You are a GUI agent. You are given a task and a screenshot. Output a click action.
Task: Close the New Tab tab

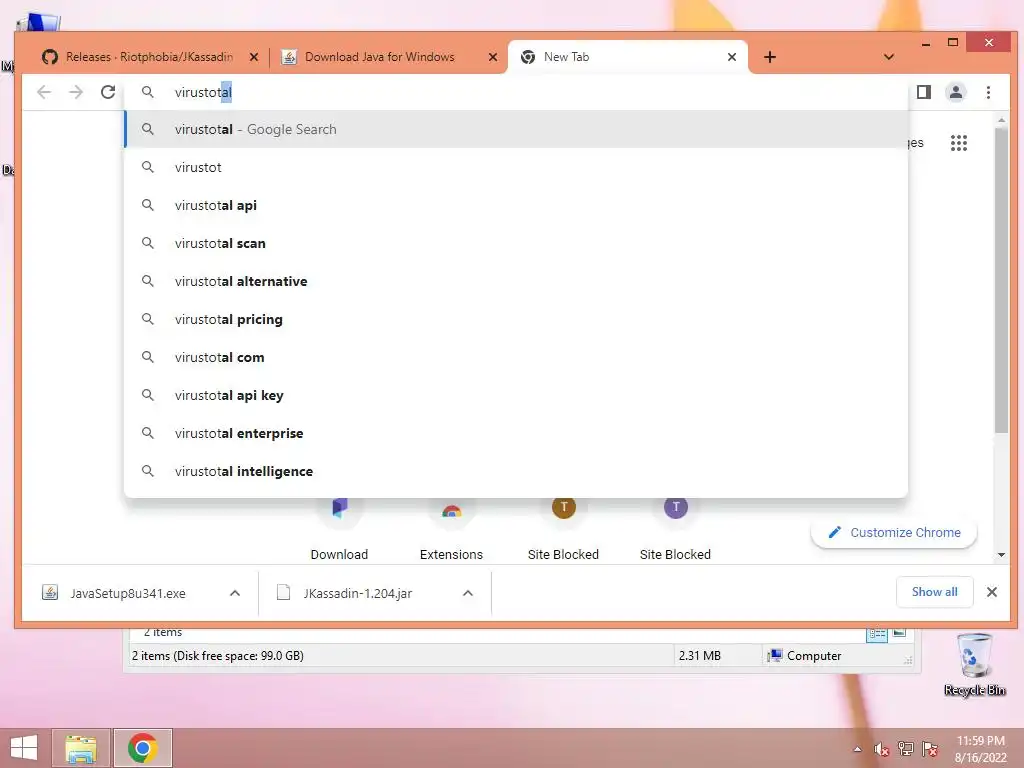point(732,57)
